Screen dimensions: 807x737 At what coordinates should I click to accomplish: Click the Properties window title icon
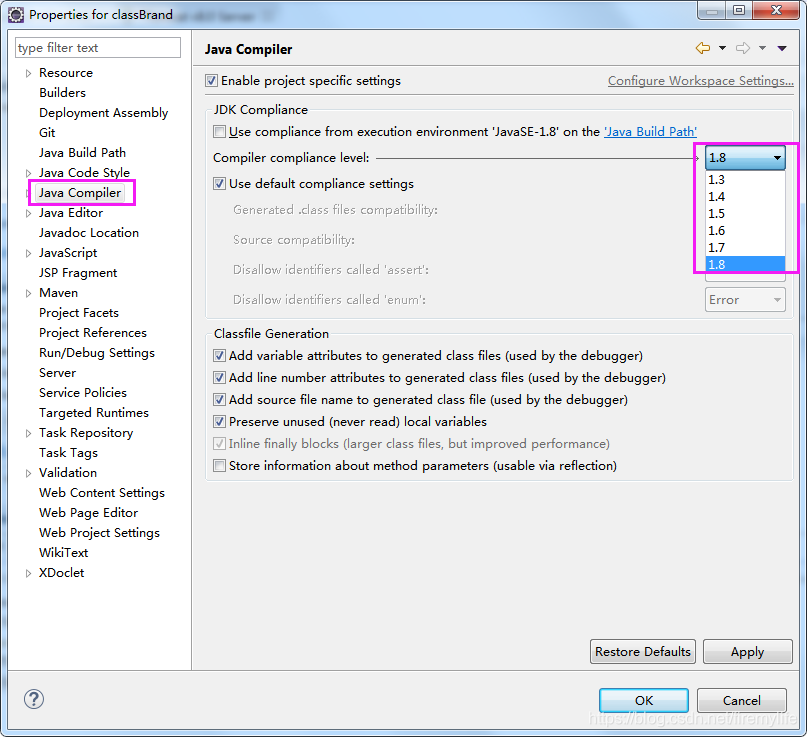point(16,15)
